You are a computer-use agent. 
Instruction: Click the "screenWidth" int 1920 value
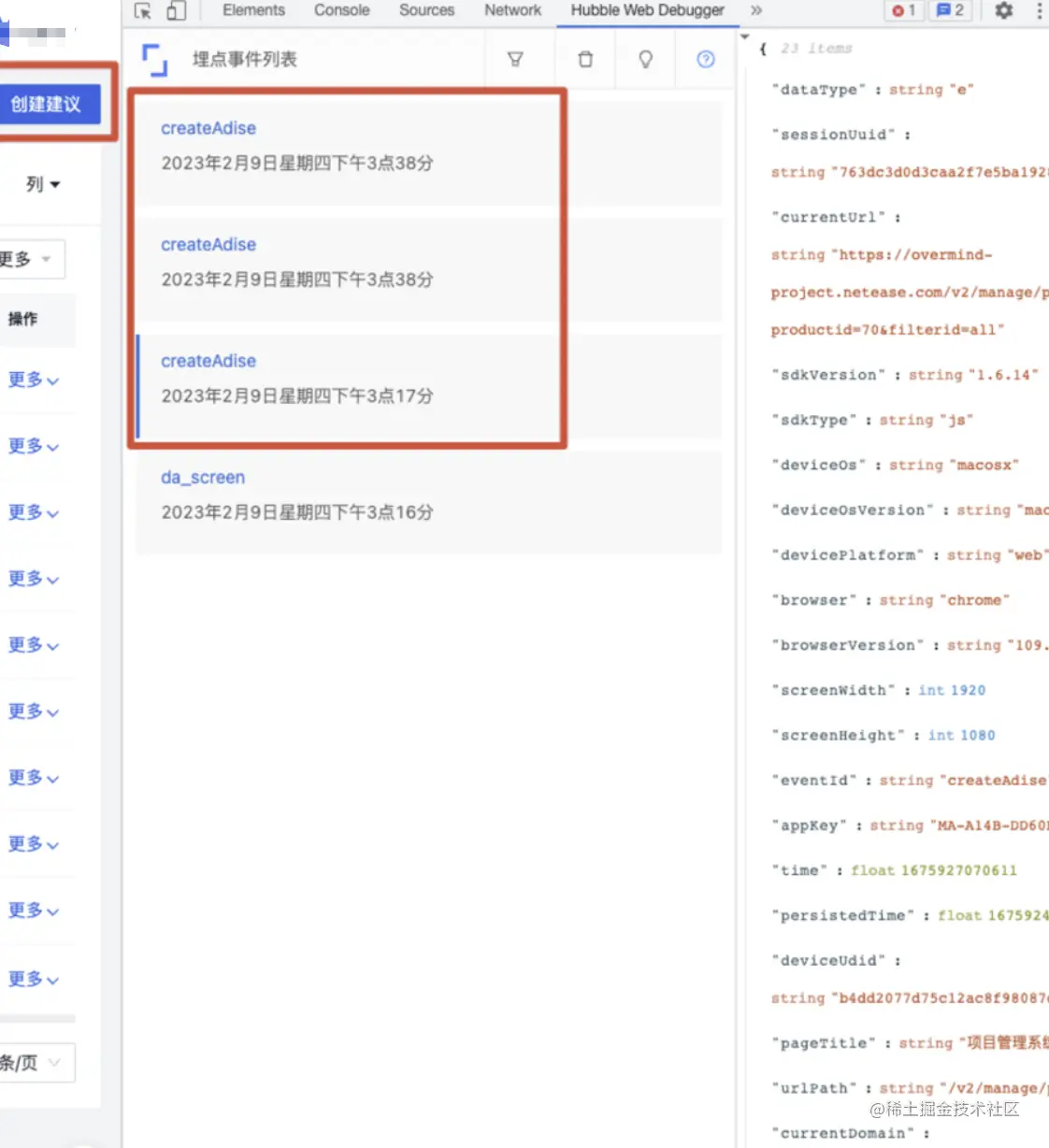952,690
